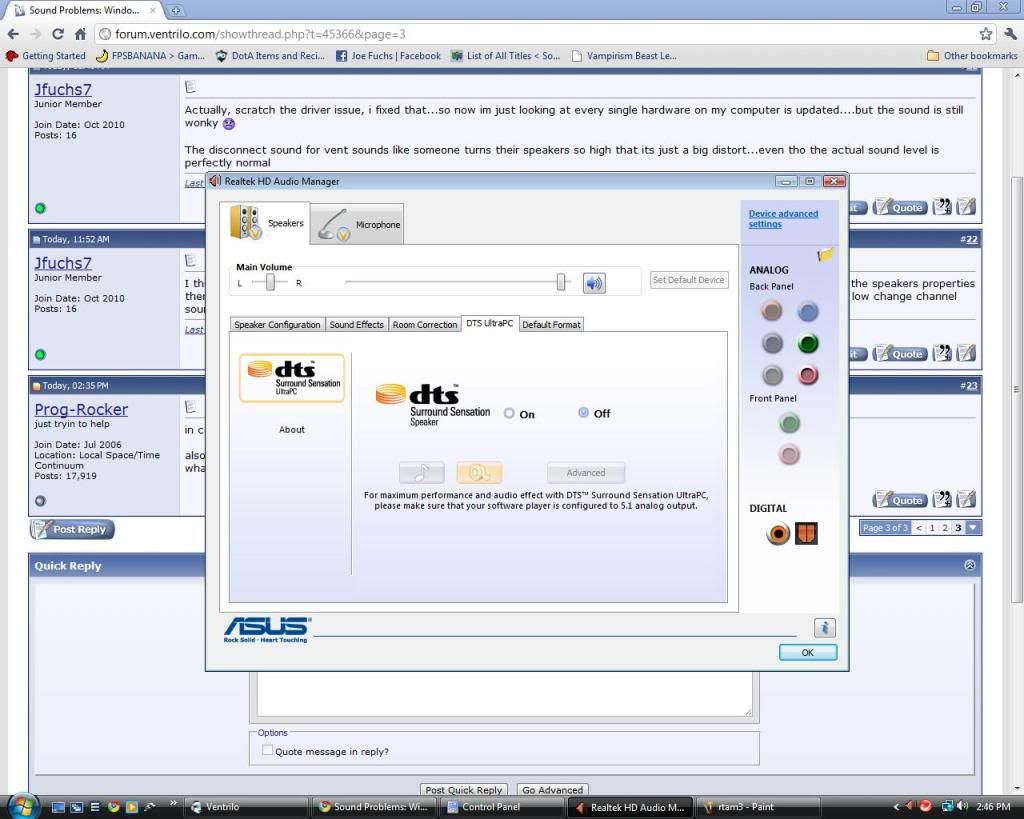Open Control Panel from taskbar
The image size is (1024, 819).
click(x=503, y=807)
